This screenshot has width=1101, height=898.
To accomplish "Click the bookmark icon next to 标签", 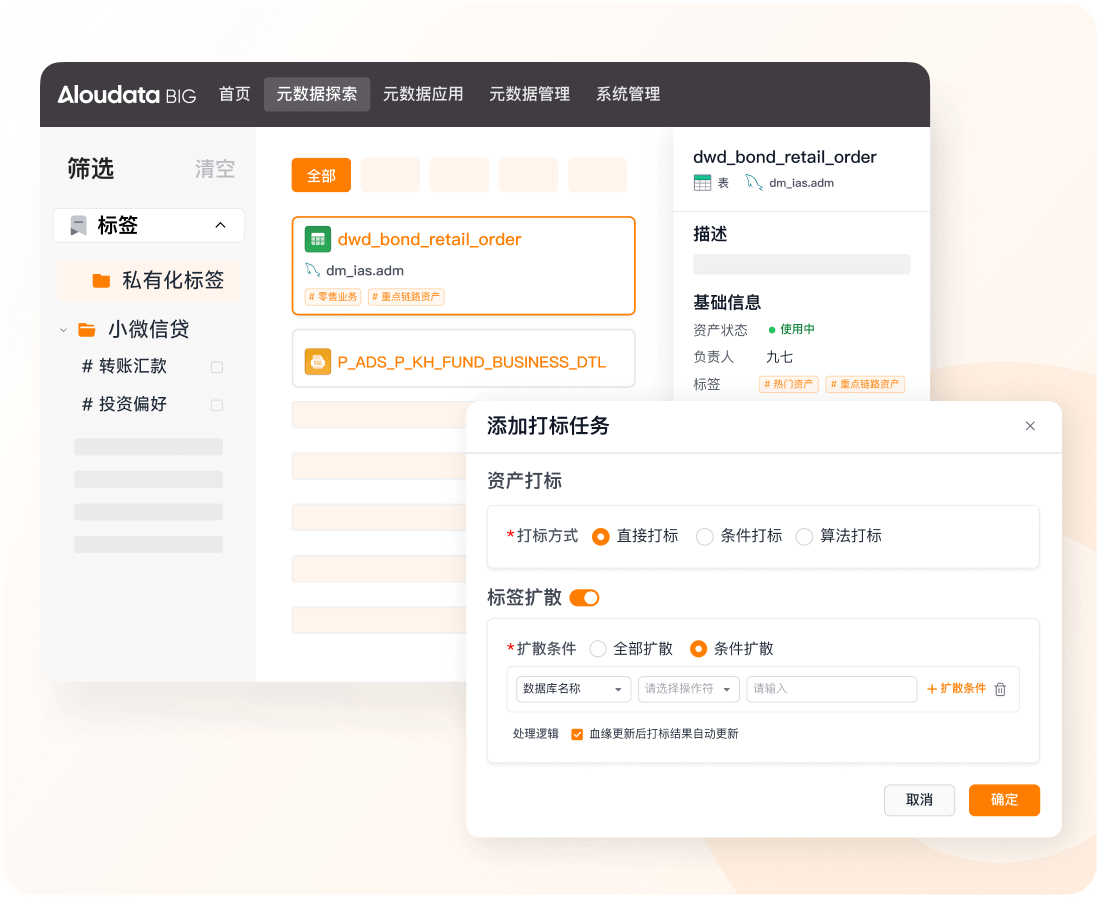I will click(x=78, y=226).
